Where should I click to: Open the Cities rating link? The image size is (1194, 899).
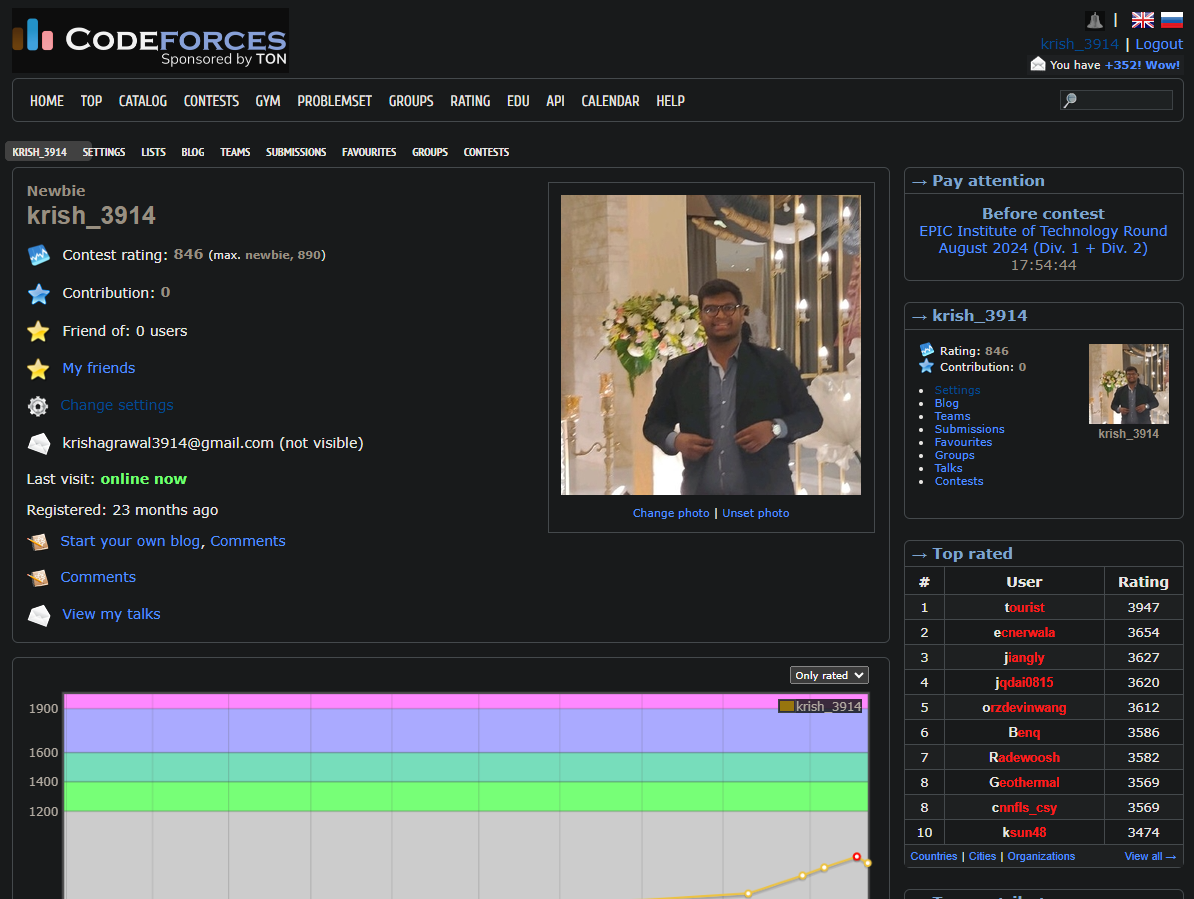pos(982,856)
